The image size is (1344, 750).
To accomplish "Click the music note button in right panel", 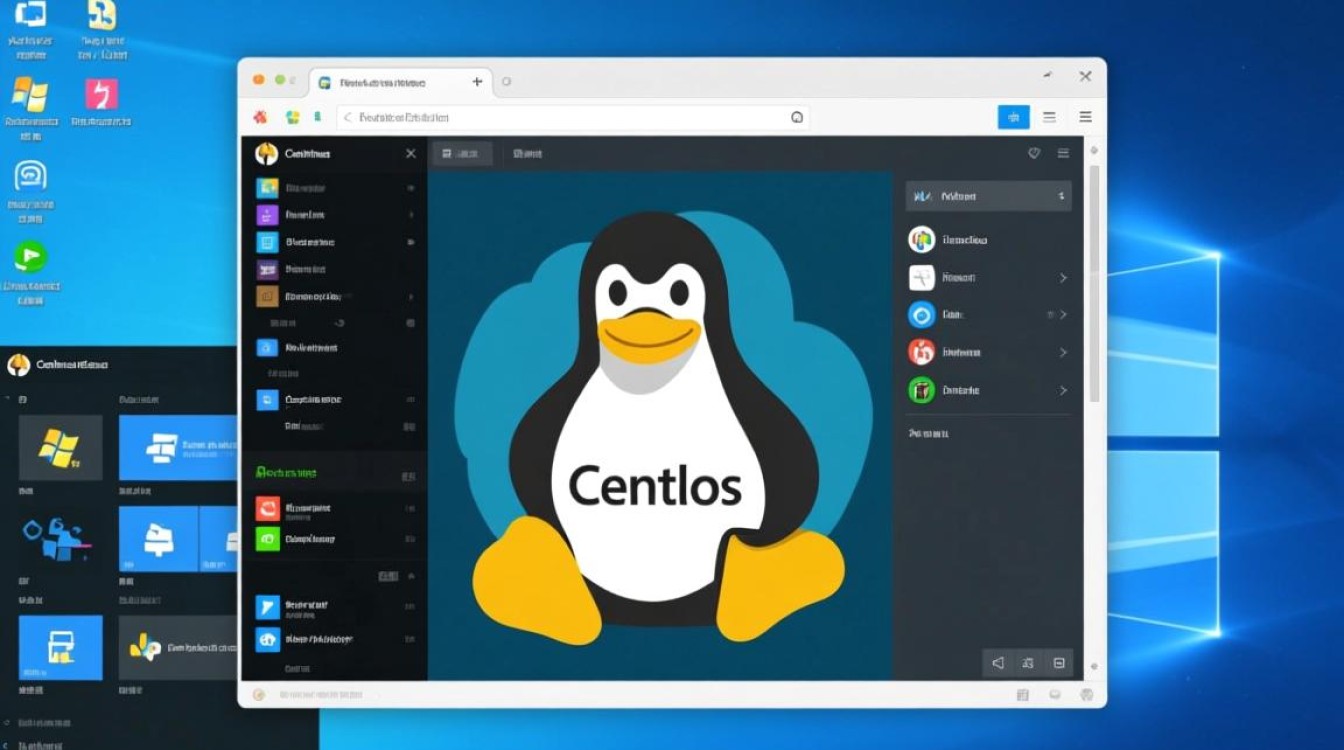I will (x=1028, y=663).
